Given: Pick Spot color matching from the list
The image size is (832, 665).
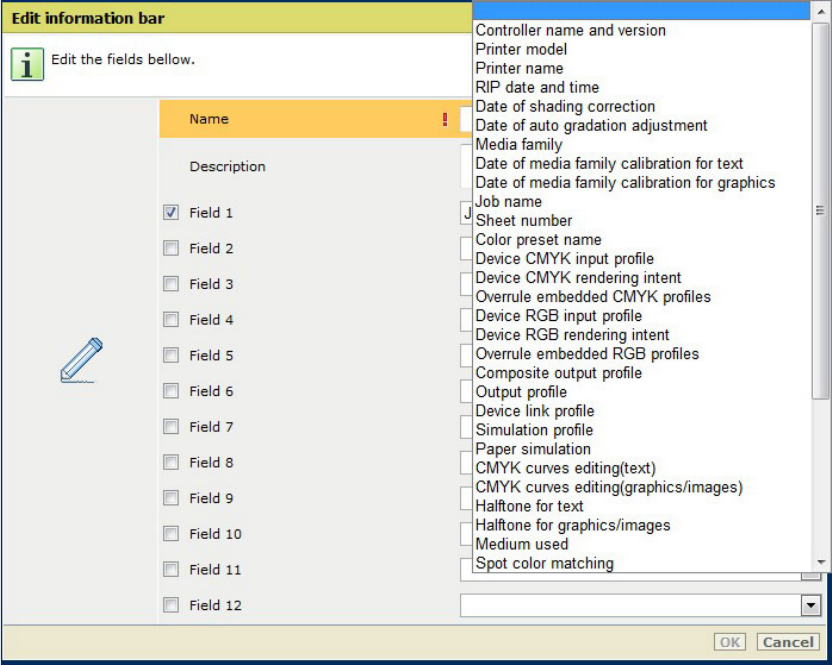Looking at the screenshot, I should tap(544, 562).
